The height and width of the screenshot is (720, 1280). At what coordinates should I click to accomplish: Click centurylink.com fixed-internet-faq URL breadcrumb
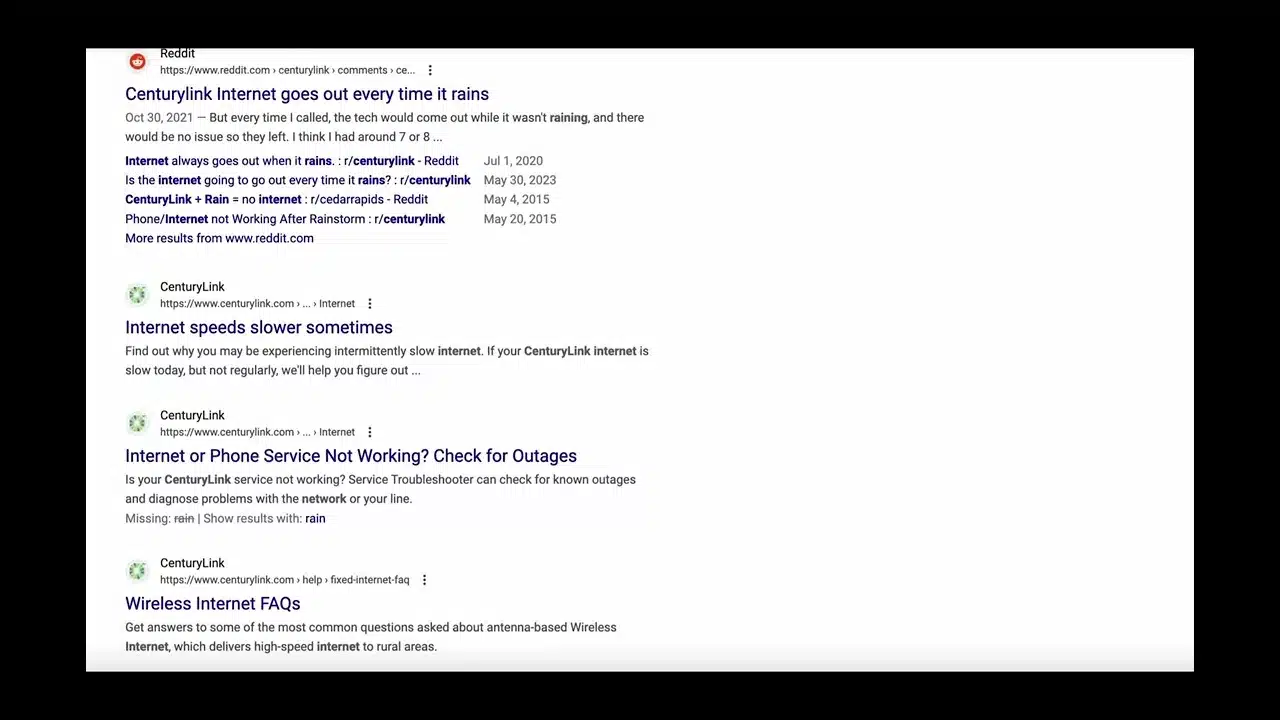tap(284, 580)
